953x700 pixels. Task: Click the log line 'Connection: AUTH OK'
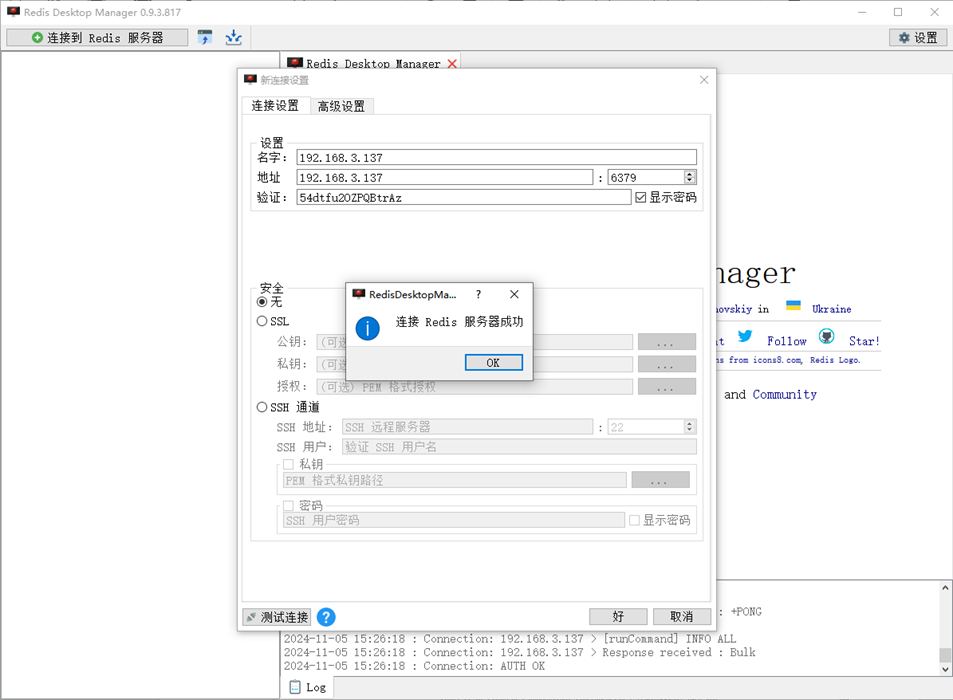(484, 666)
